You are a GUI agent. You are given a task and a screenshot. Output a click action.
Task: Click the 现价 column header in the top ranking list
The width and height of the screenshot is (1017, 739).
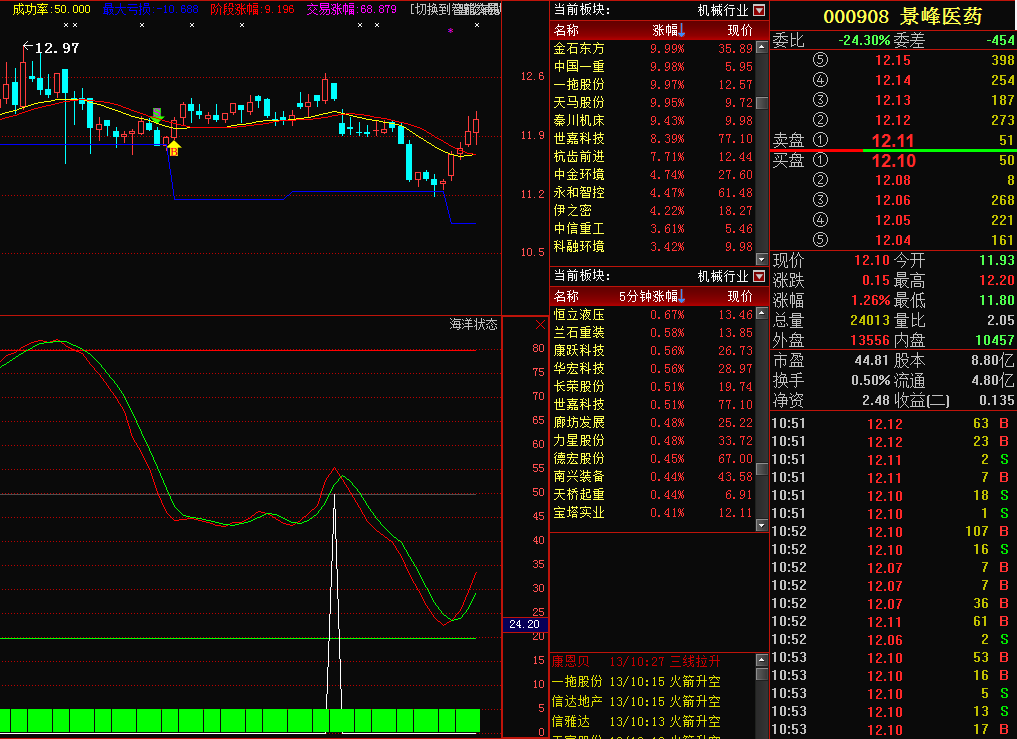click(739, 30)
